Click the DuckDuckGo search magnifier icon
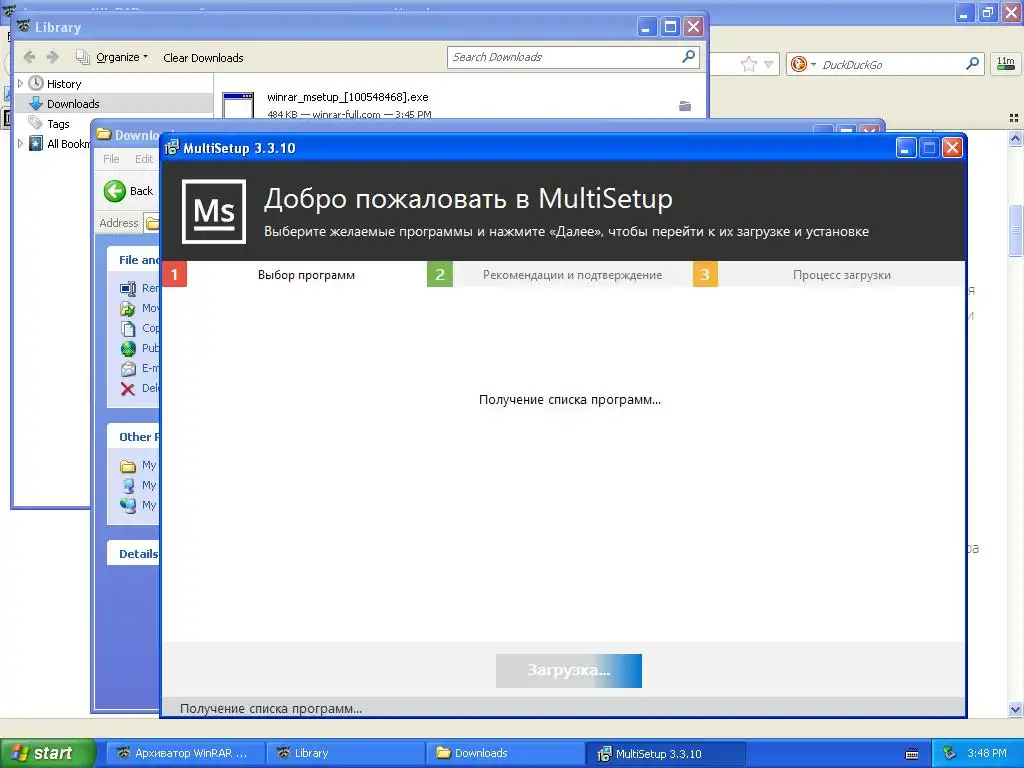The image size is (1024, 768). [972, 63]
